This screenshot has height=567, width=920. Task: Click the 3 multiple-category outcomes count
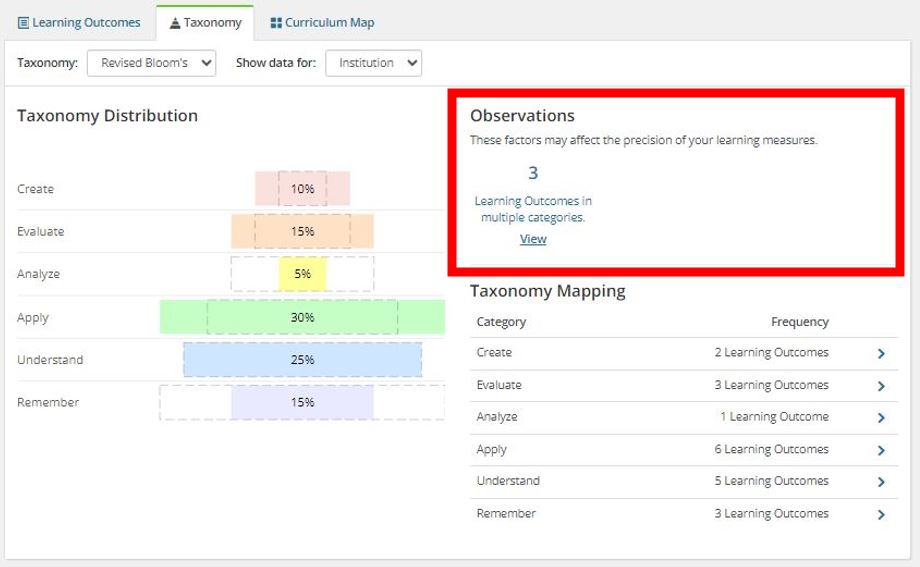pyautogui.click(x=533, y=173)
